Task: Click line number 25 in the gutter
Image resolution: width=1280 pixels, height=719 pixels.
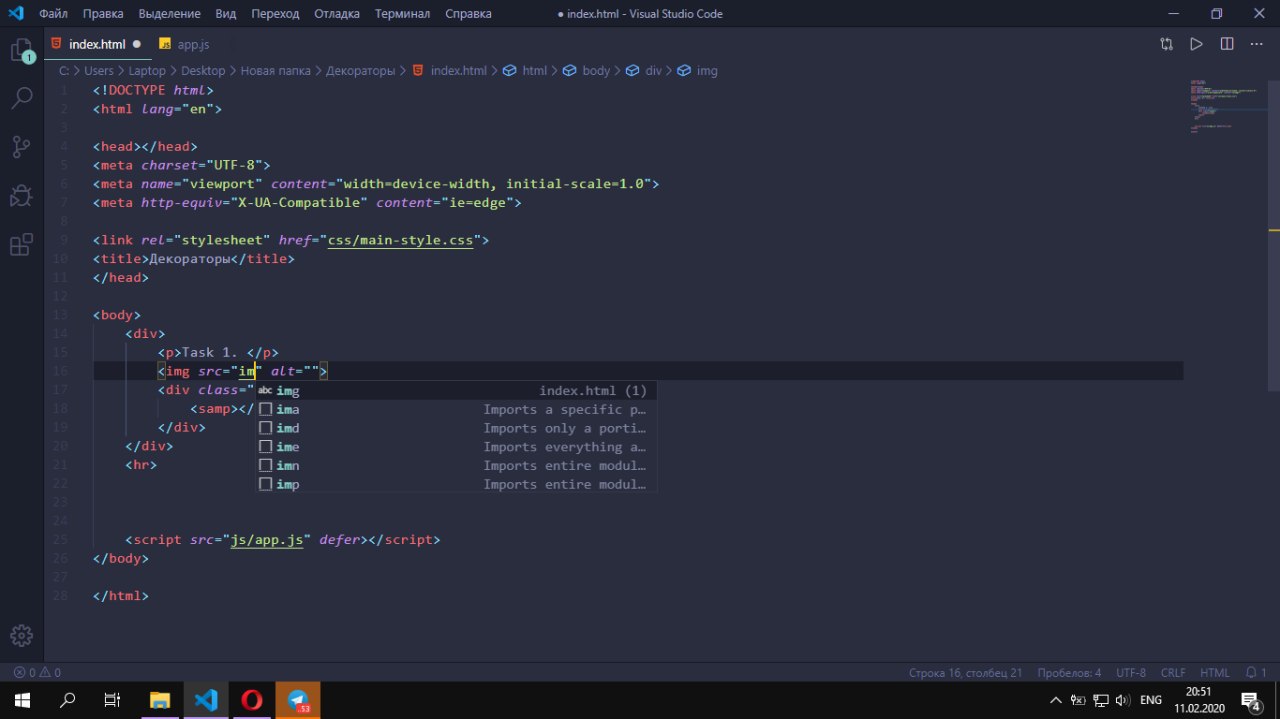Action: click(x=63, y=539)
